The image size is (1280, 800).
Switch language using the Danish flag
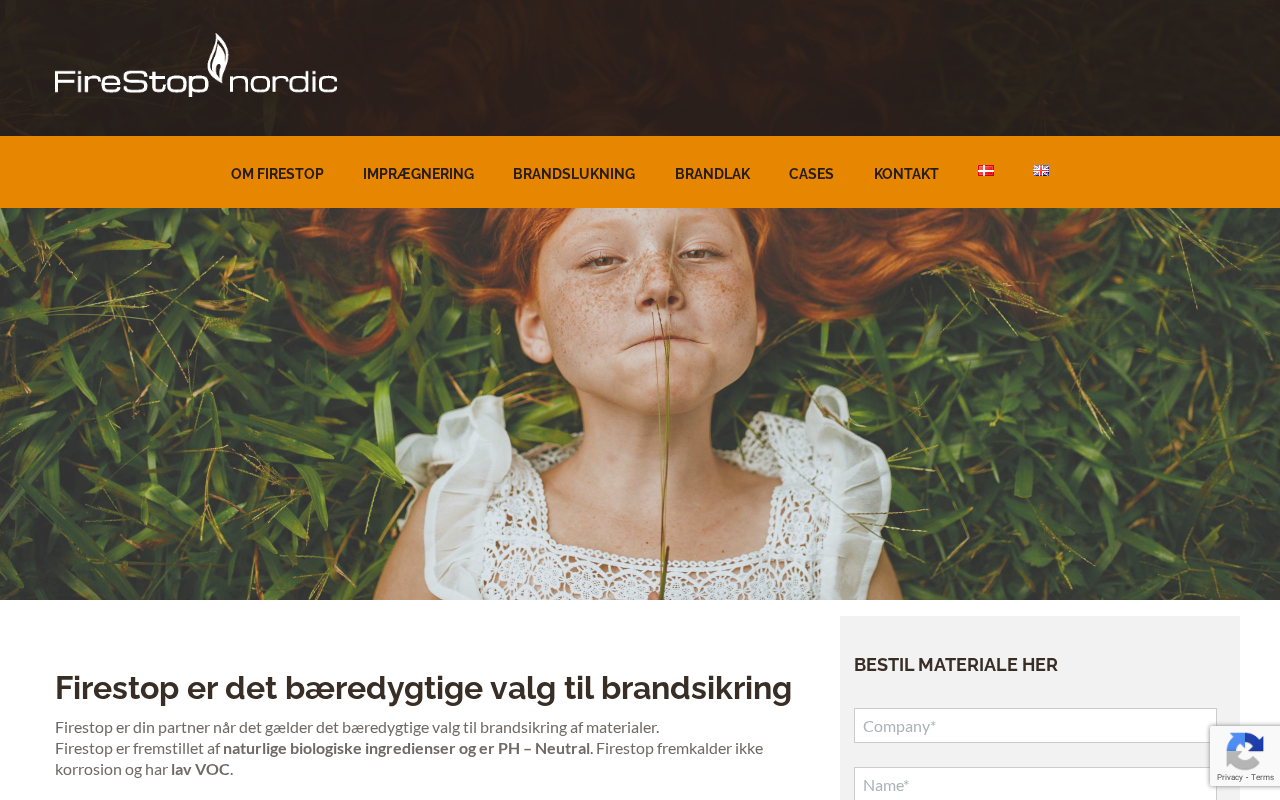click(x=986, y=171)
